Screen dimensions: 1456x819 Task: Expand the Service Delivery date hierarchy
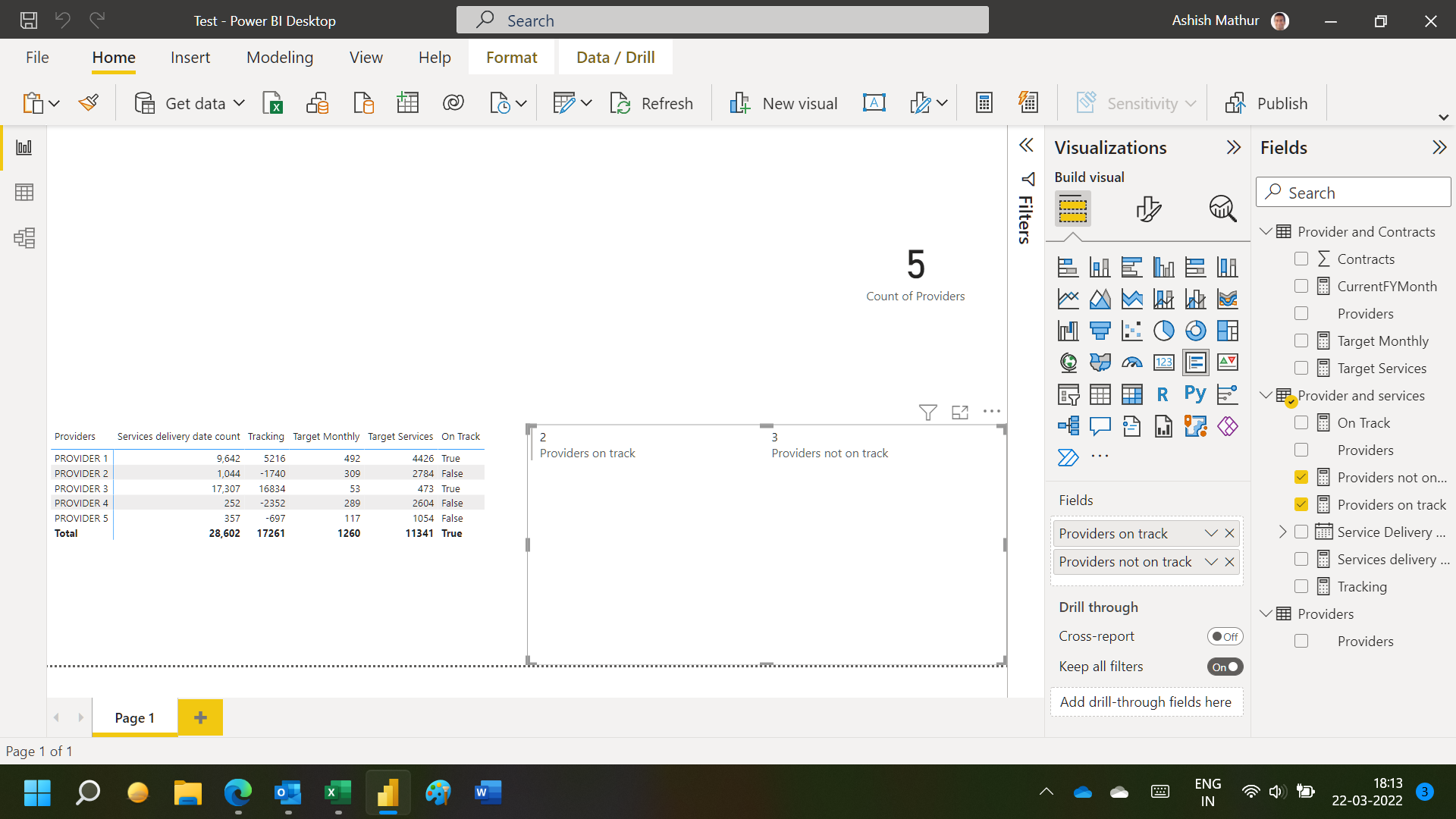point(1282,532)
